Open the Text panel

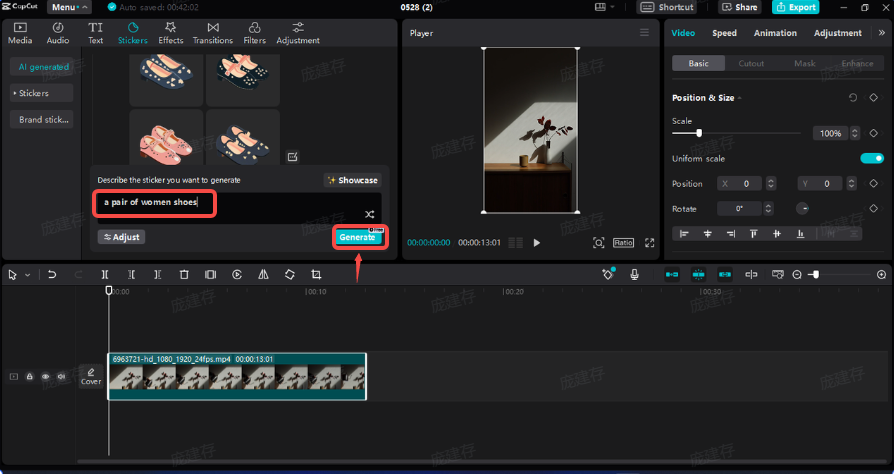click(95, 33)
